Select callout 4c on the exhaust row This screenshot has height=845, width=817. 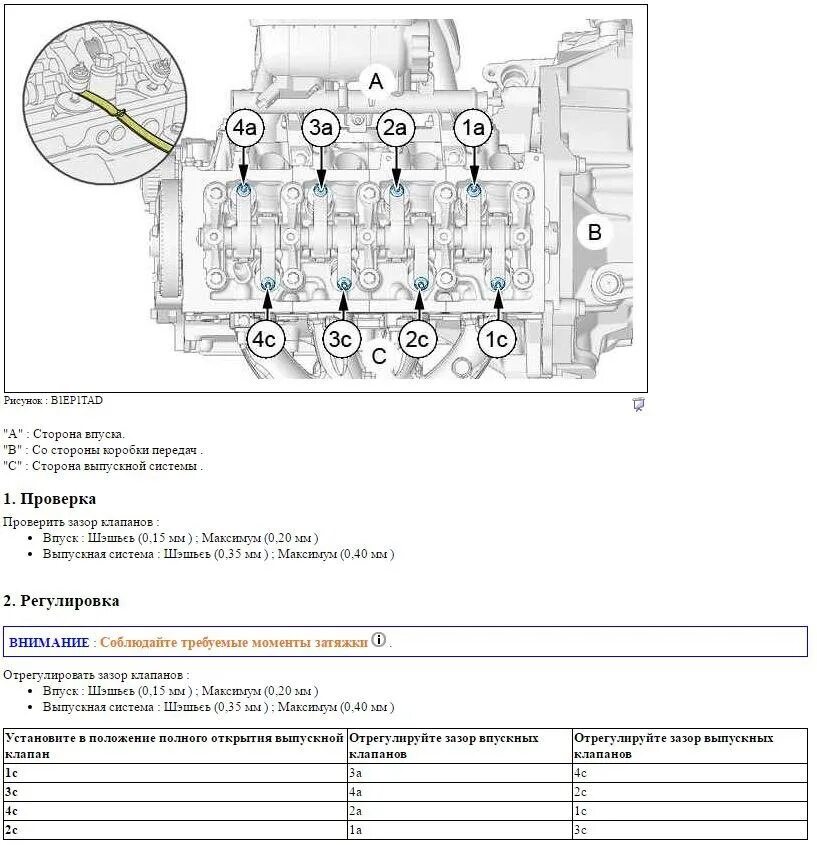click(265, 340)
